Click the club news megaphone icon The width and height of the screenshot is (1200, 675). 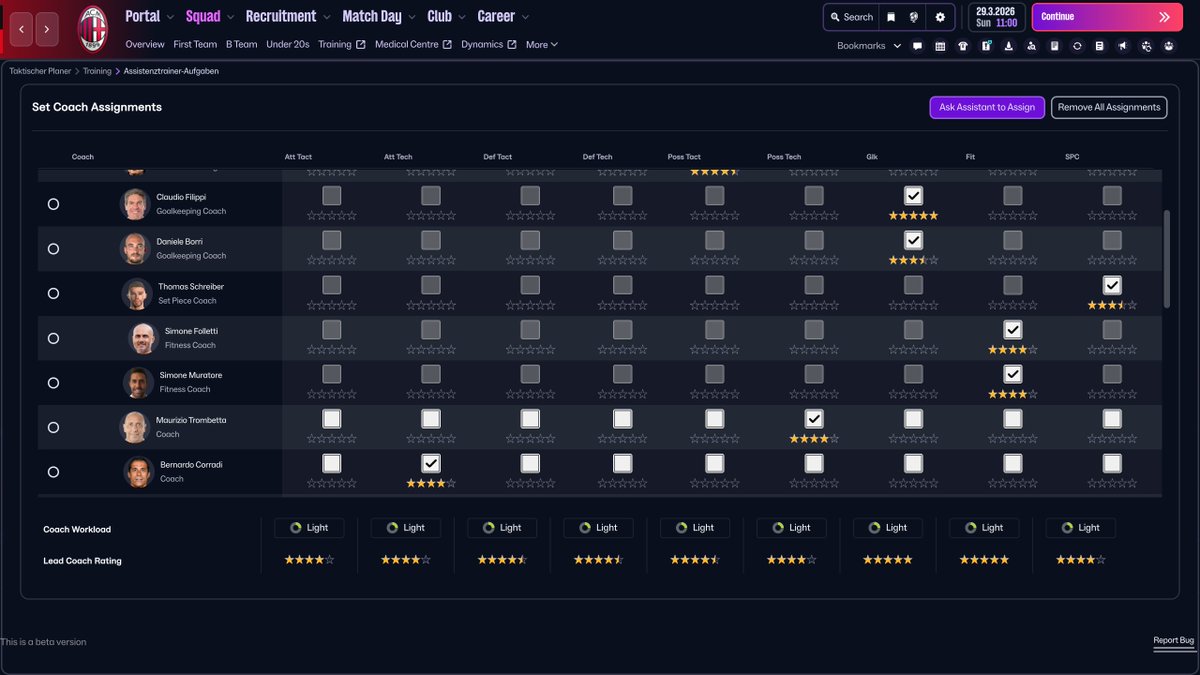pyautogui.click(x=1122, y=45)
